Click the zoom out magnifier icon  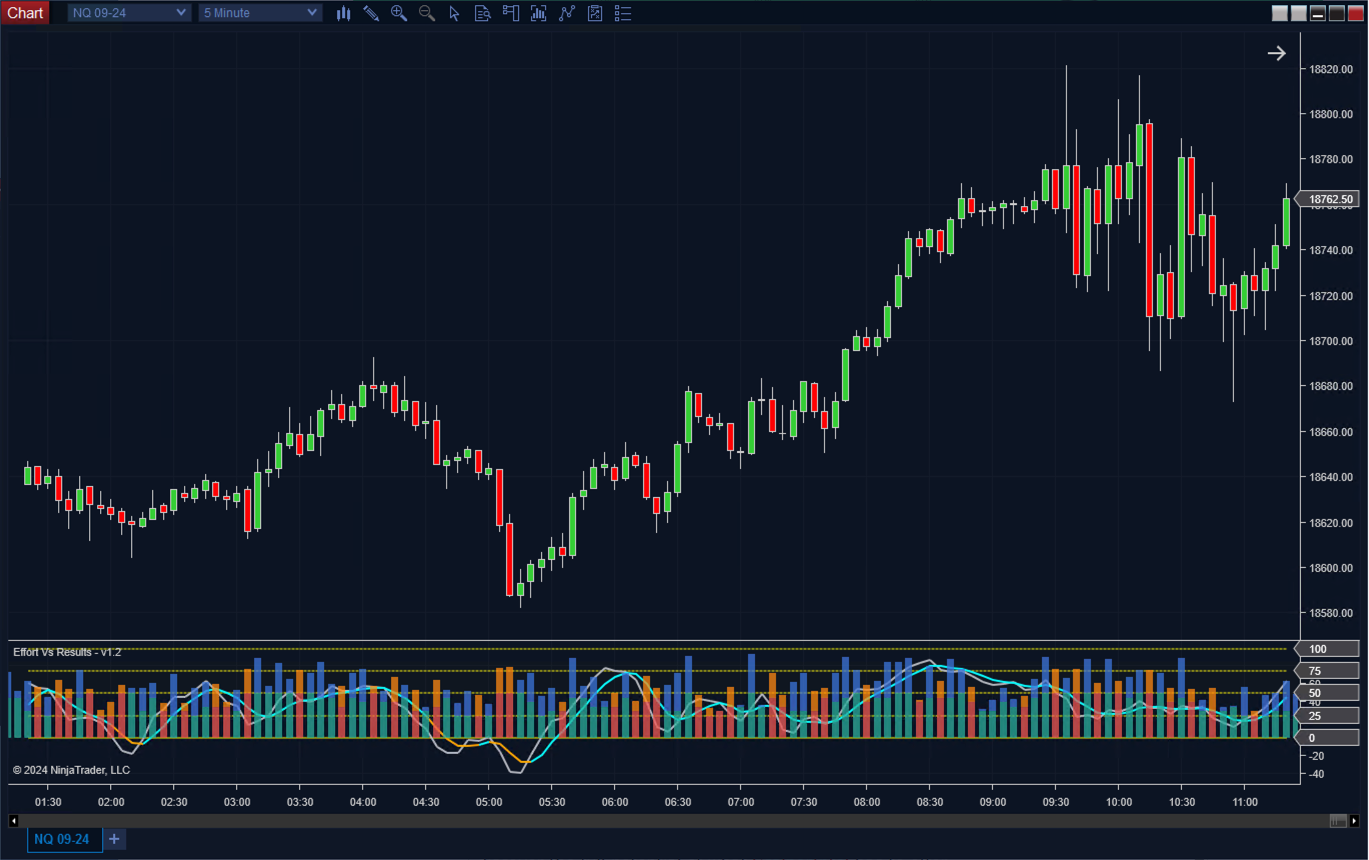click(x=427, y=13)
